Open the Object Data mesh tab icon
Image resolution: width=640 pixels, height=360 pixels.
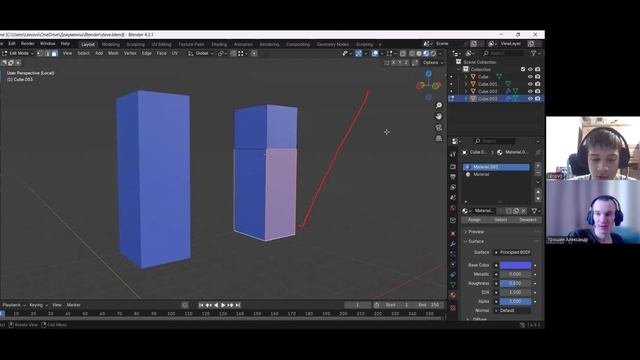[453, 284]
